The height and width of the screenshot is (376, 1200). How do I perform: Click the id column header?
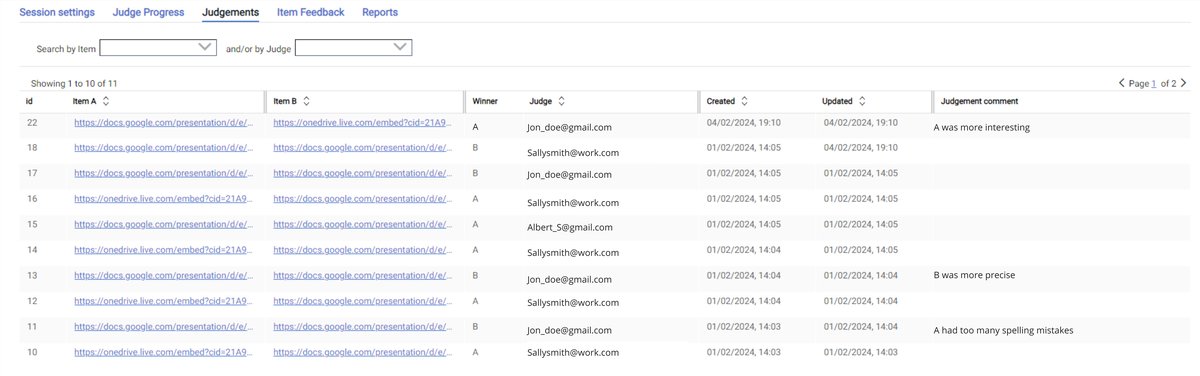[29, 101]
